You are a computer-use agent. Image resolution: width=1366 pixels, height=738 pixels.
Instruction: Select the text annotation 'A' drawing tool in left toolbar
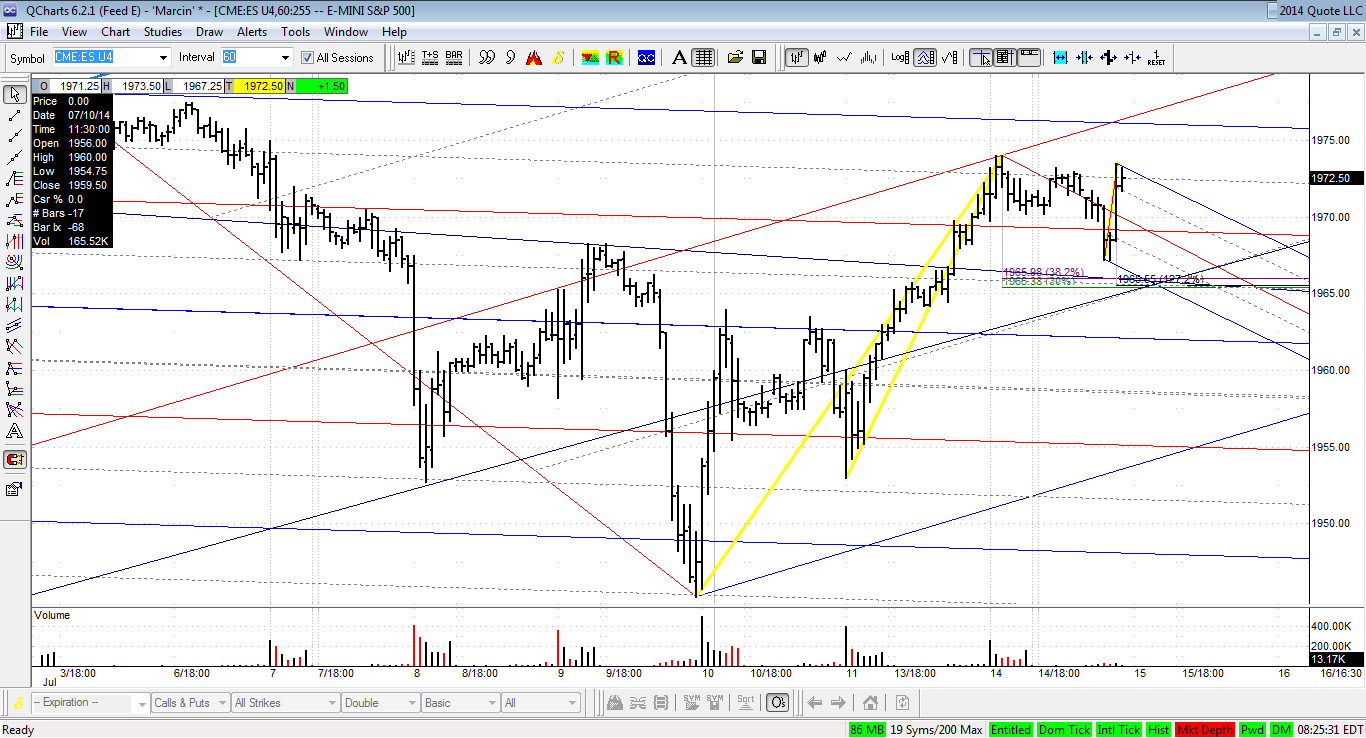[15, 432]
